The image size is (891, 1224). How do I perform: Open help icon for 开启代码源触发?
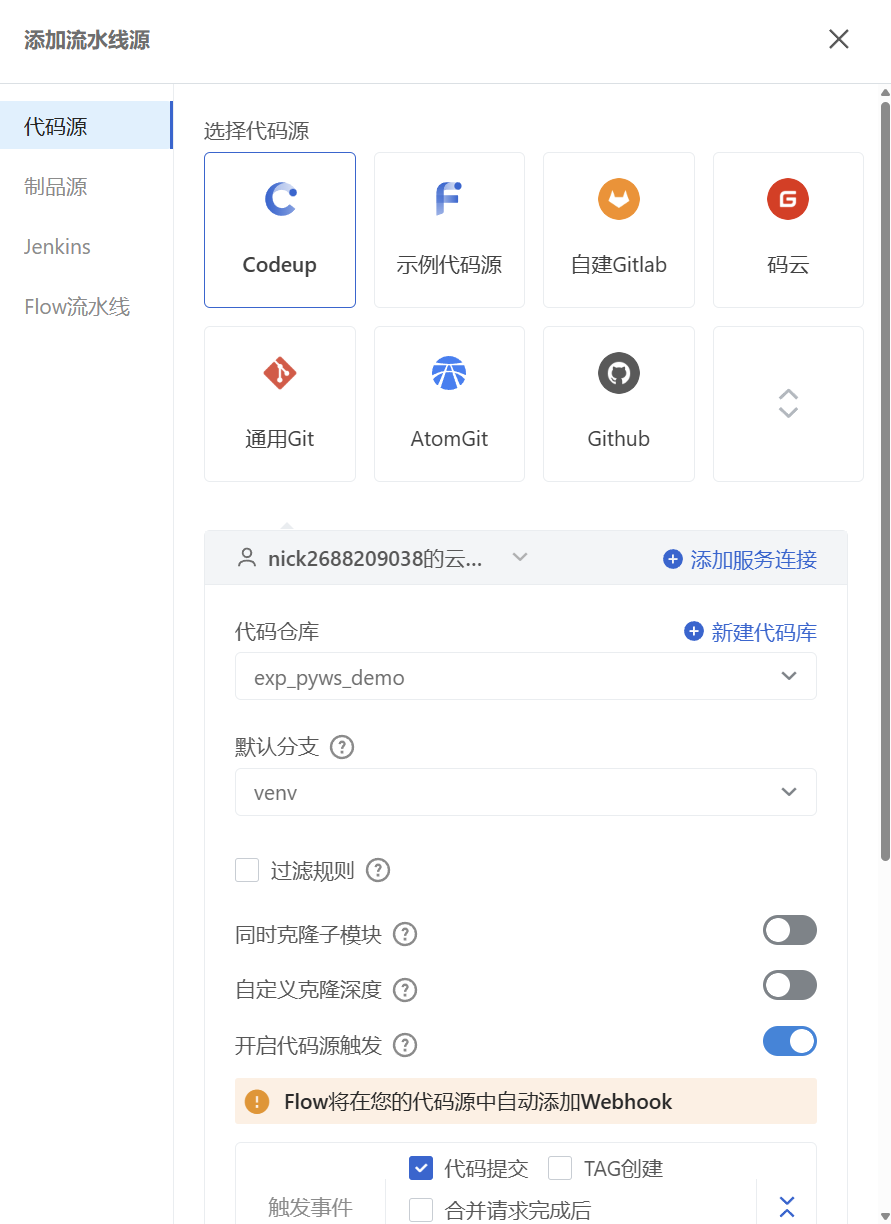point(405,1045)
